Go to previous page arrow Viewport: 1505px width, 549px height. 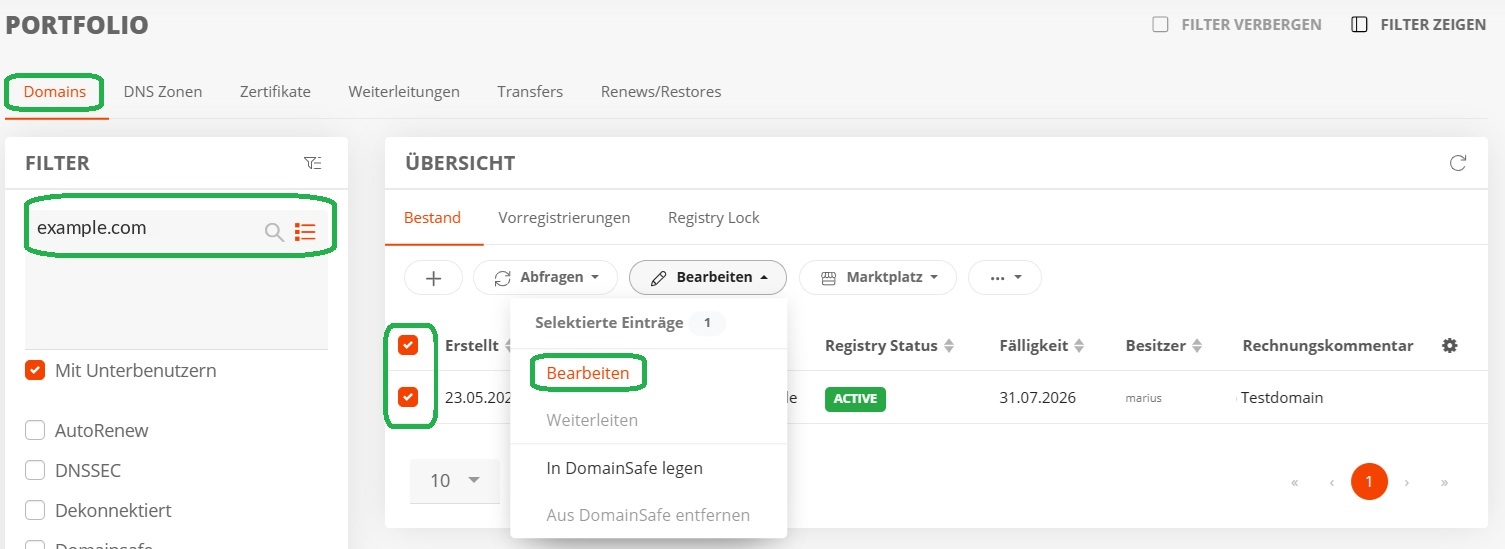tap(1332, 482)
